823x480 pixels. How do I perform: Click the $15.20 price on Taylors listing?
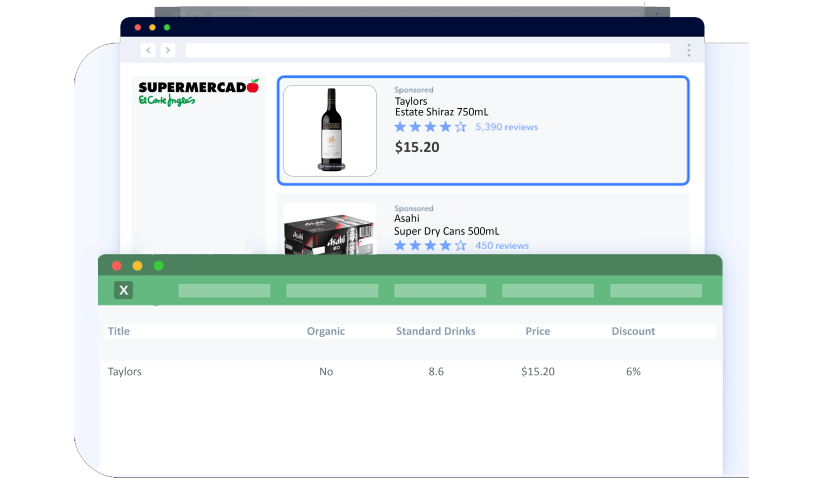coord(417,147)
